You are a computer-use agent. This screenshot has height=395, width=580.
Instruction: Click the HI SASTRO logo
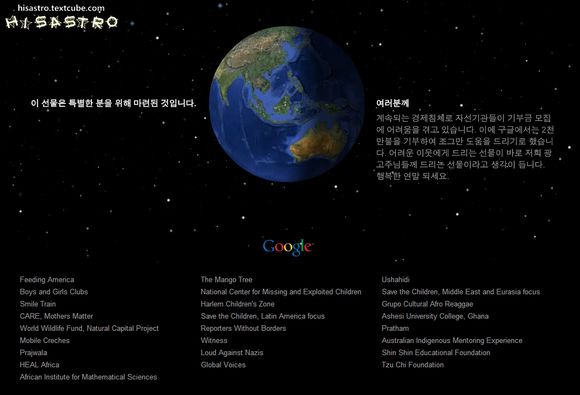tap(62, 23)
